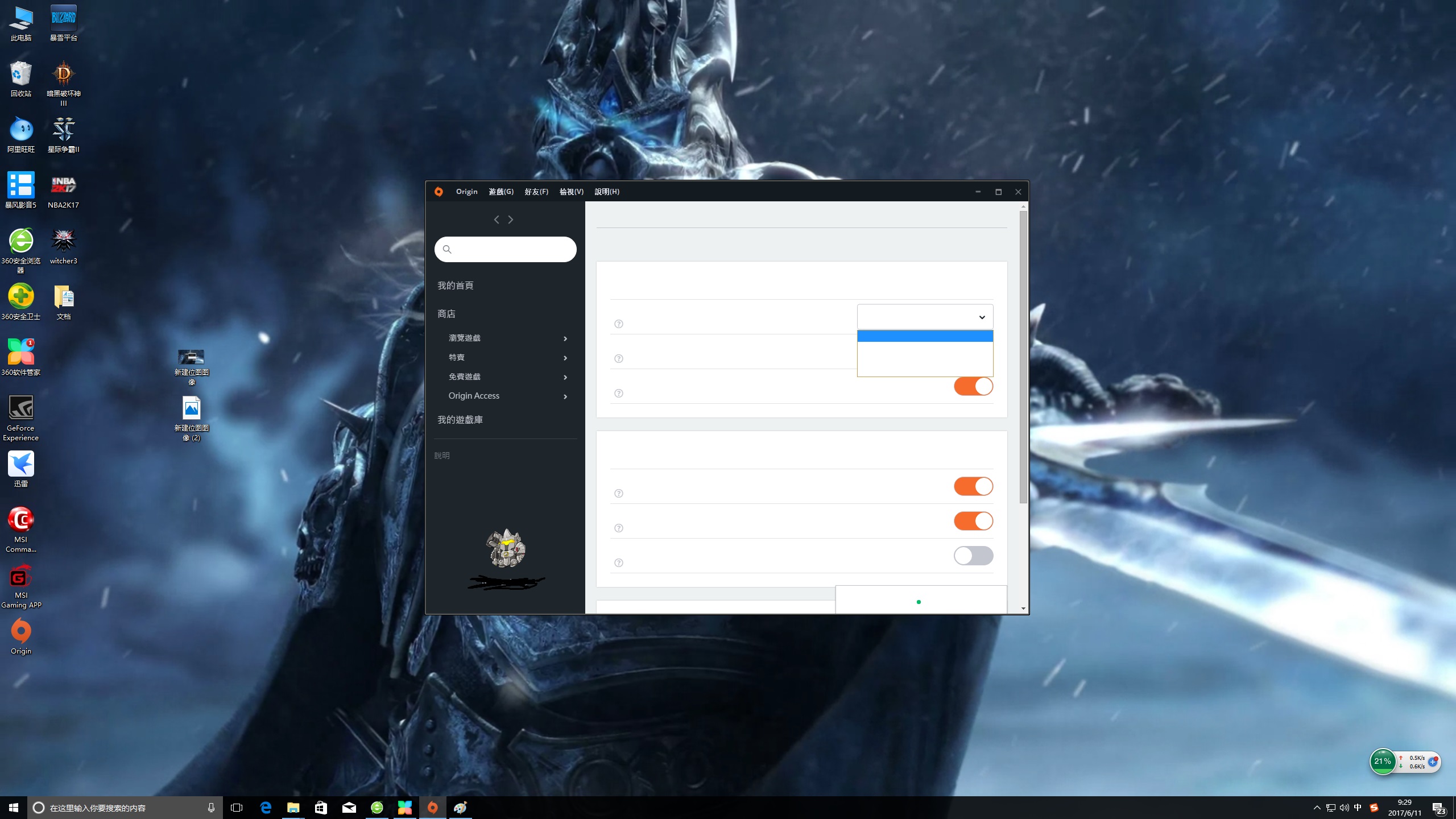Expand the Origin Access submenu
The width and height of the screenshot is (1456, 819).
[565, 396]
